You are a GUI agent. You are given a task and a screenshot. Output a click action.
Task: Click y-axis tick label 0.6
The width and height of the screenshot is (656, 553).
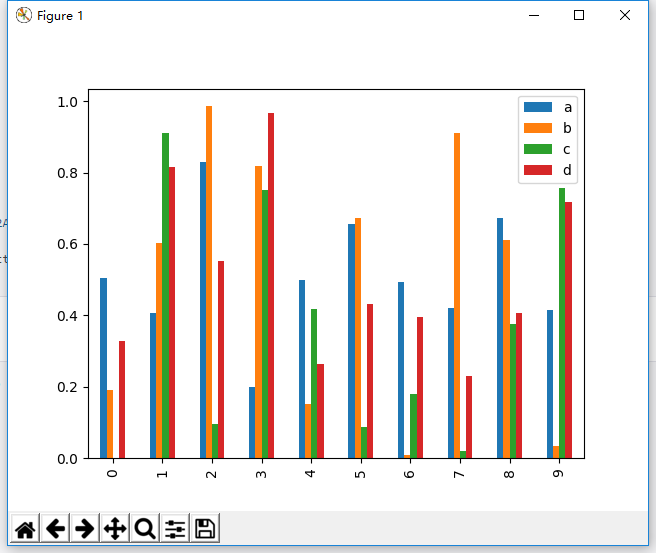(67, 244)
